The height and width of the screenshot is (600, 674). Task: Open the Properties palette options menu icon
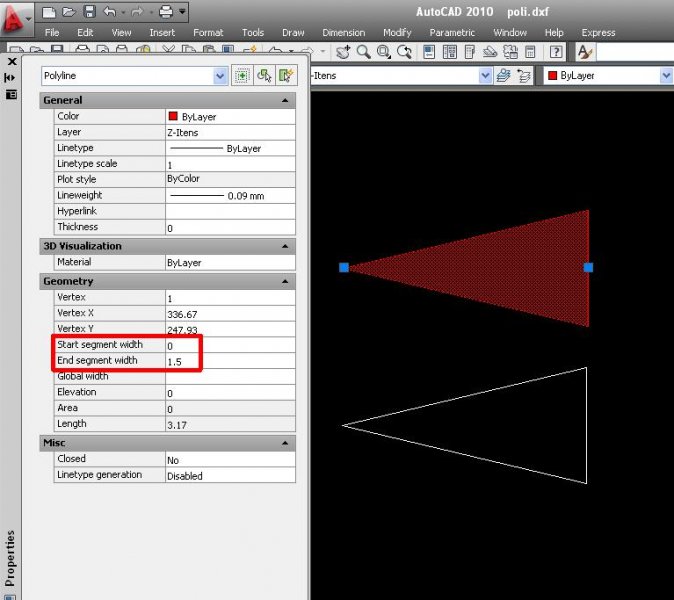[x=11, y=94]
